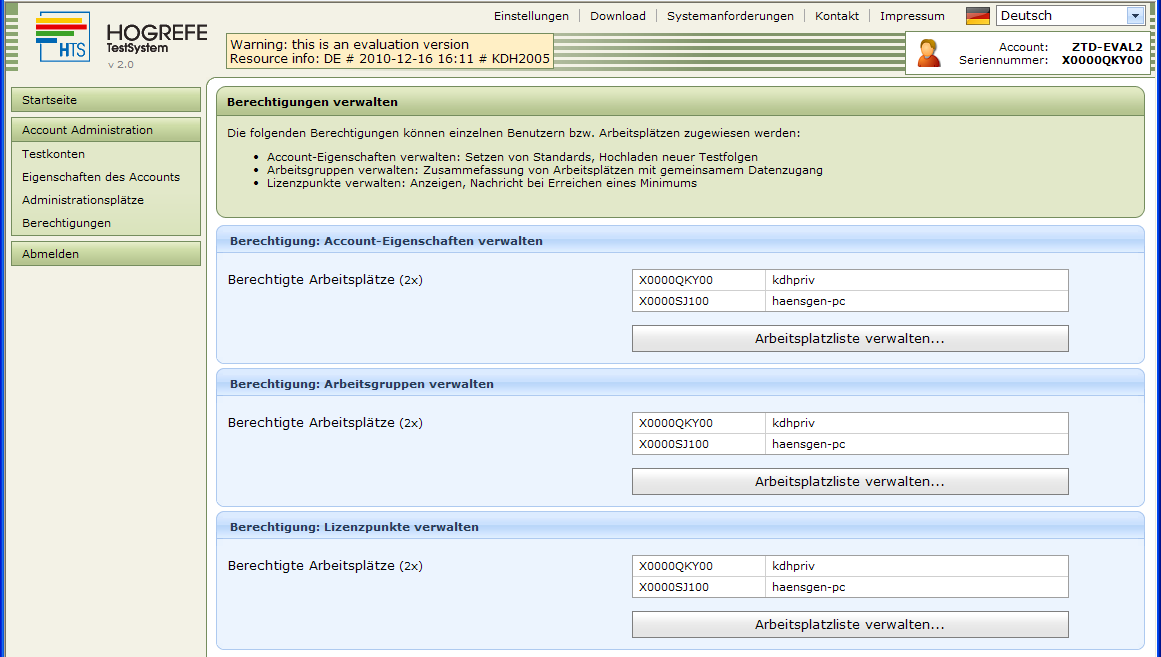
Task: Click Abmelden to log out
Action: point(105,254)
